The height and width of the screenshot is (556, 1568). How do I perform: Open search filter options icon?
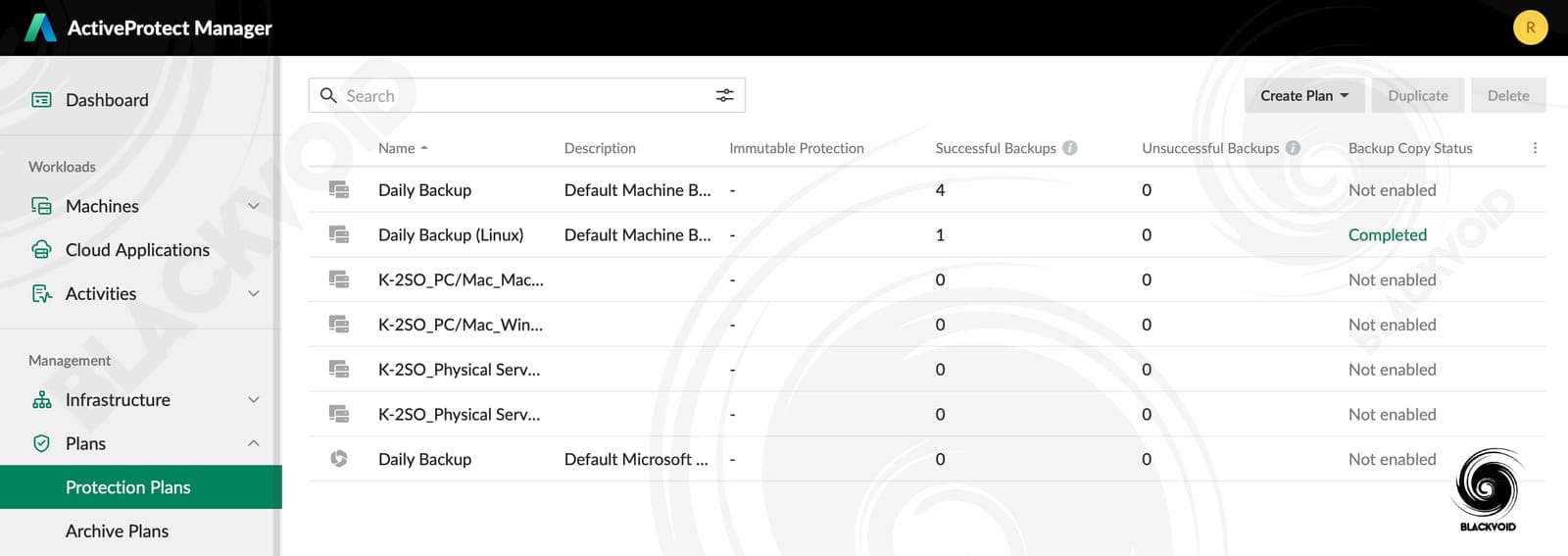tap(724, 95)
